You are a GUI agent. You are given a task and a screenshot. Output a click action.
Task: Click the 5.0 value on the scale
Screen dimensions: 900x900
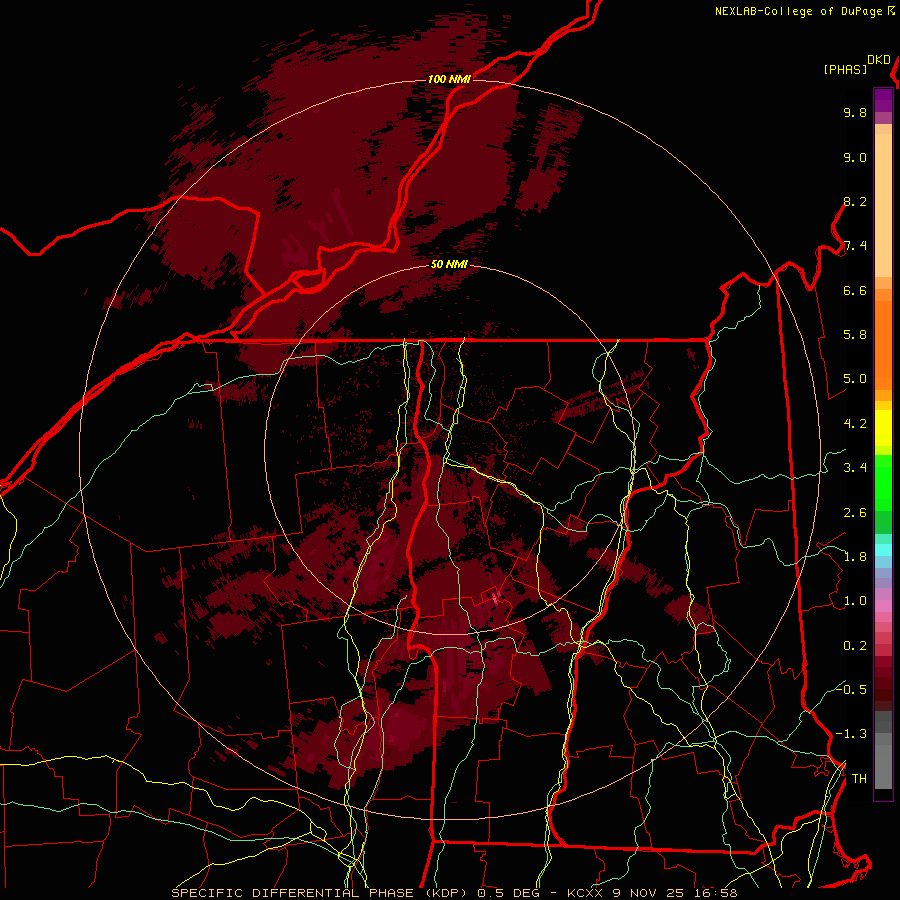[855, 379]
